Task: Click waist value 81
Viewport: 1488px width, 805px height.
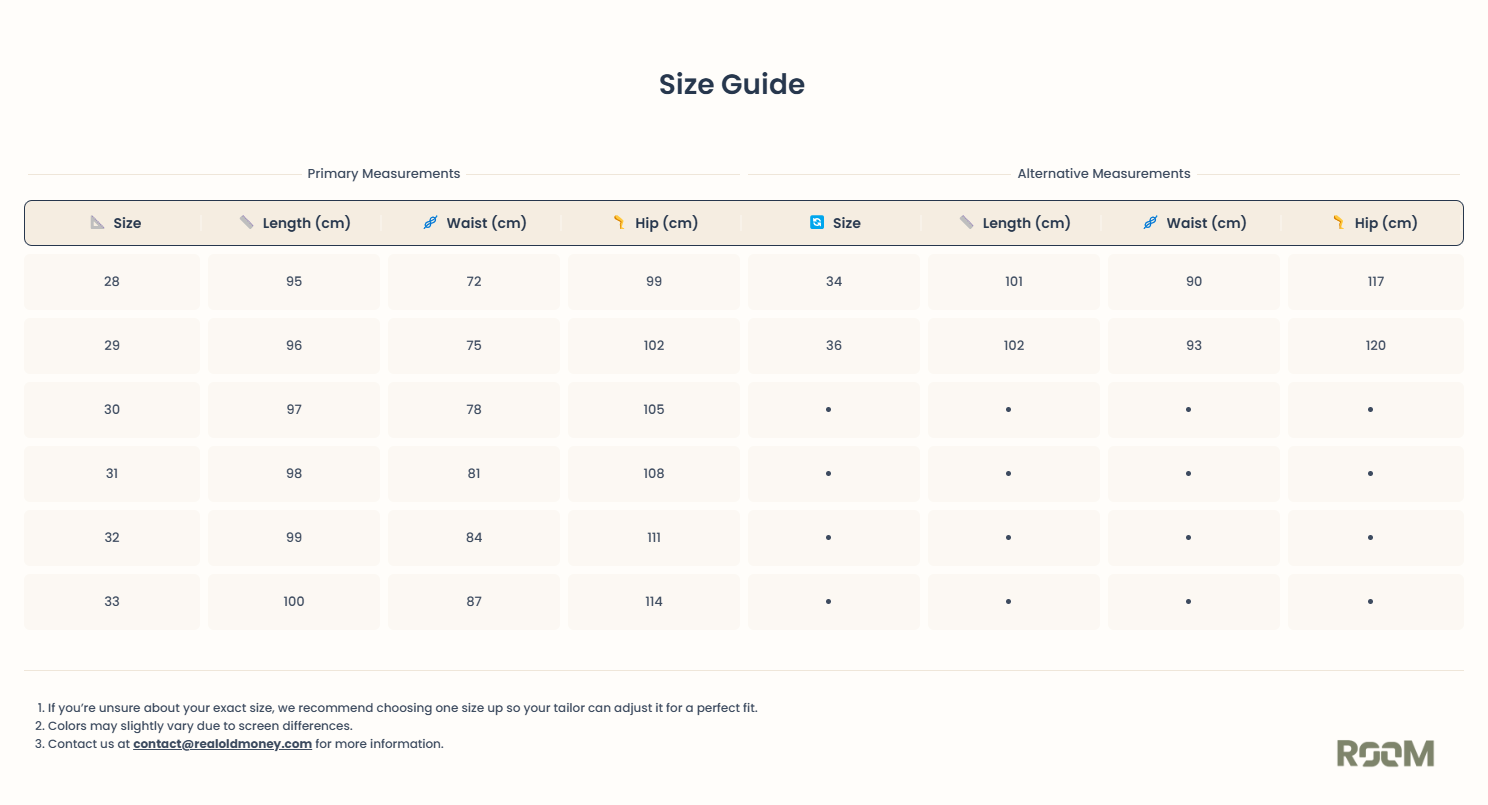Action: (474, 474)
